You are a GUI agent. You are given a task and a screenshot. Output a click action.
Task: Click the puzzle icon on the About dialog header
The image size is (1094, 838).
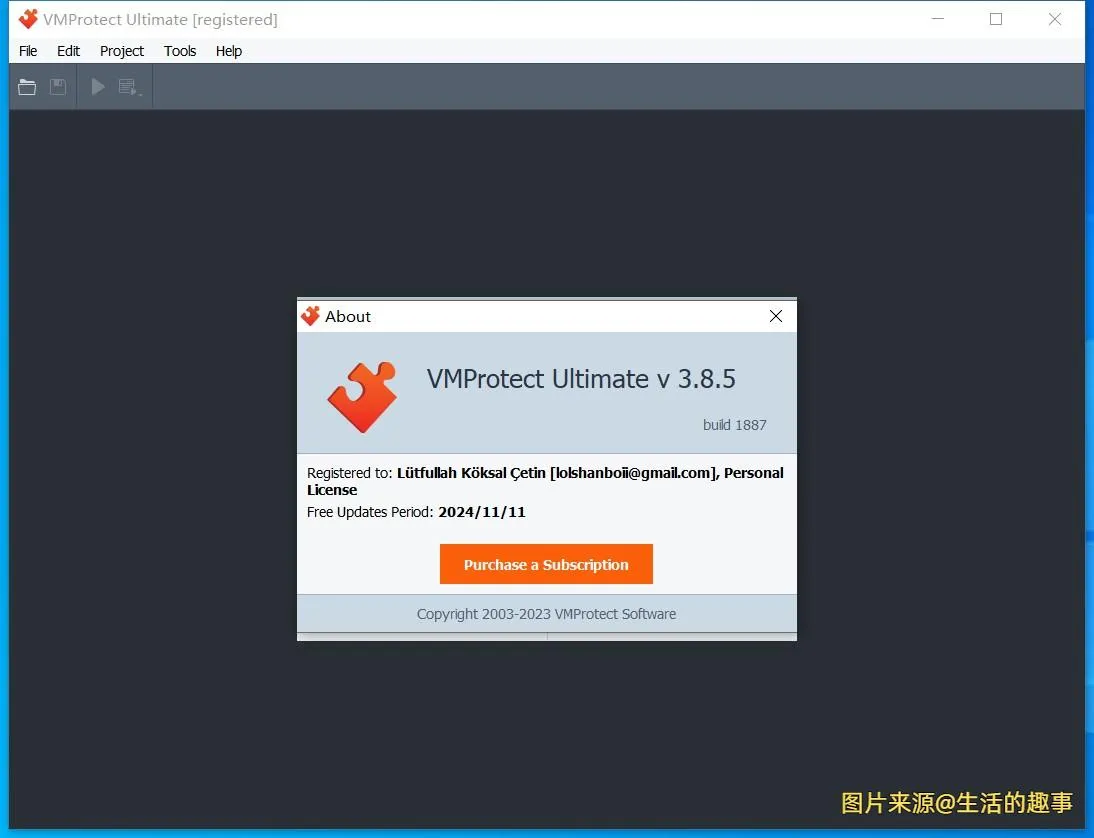312,315
